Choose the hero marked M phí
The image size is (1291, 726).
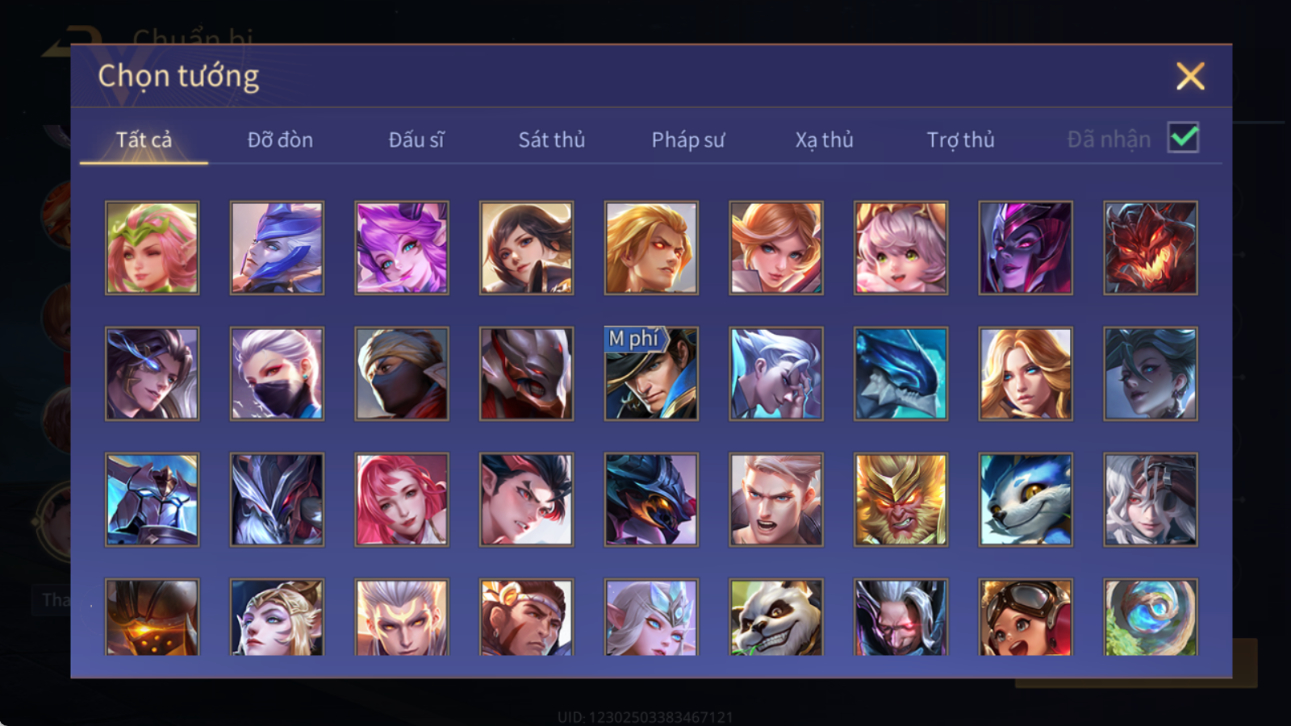point(651,374)
